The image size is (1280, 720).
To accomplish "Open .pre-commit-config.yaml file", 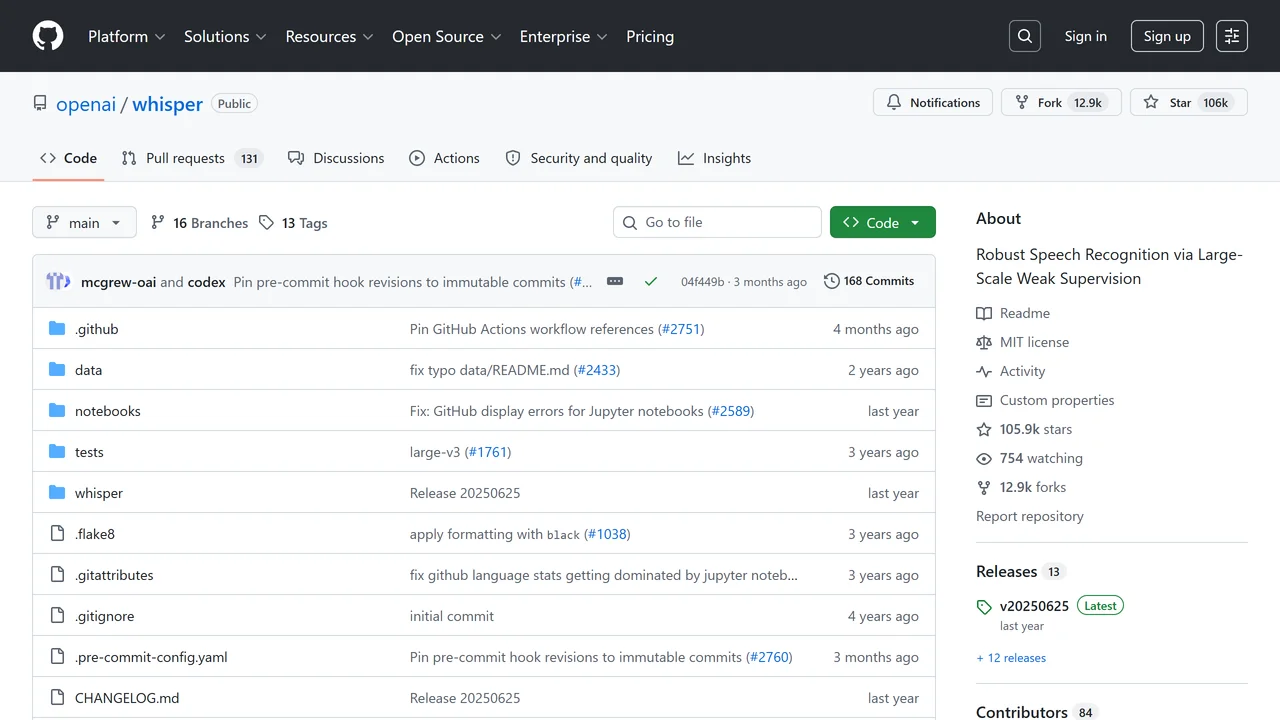I will pos(151,657).
